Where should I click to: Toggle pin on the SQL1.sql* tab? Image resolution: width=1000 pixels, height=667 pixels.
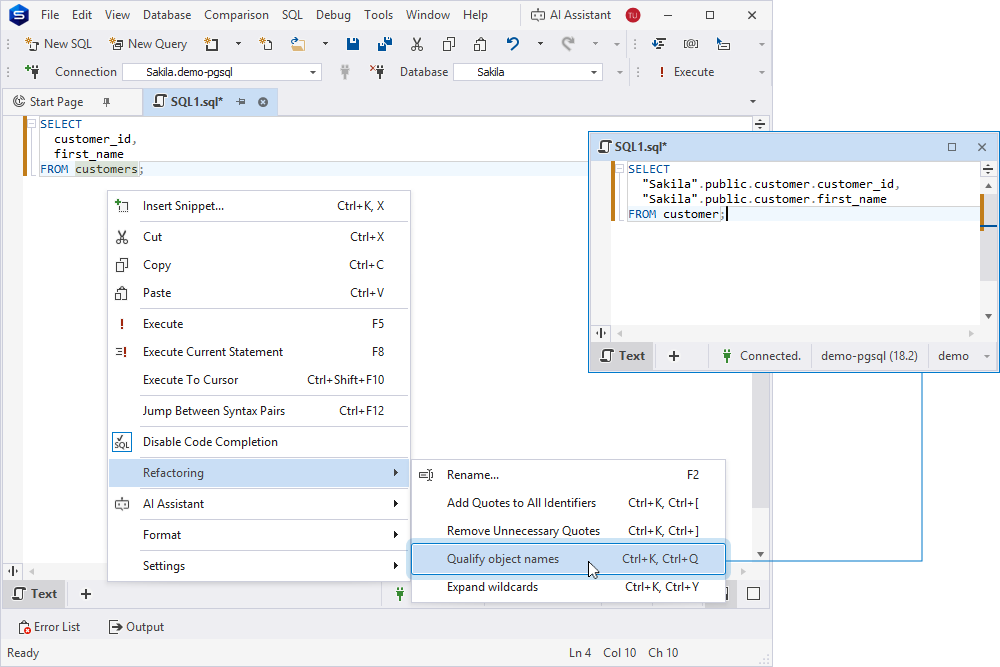[240, 101]
